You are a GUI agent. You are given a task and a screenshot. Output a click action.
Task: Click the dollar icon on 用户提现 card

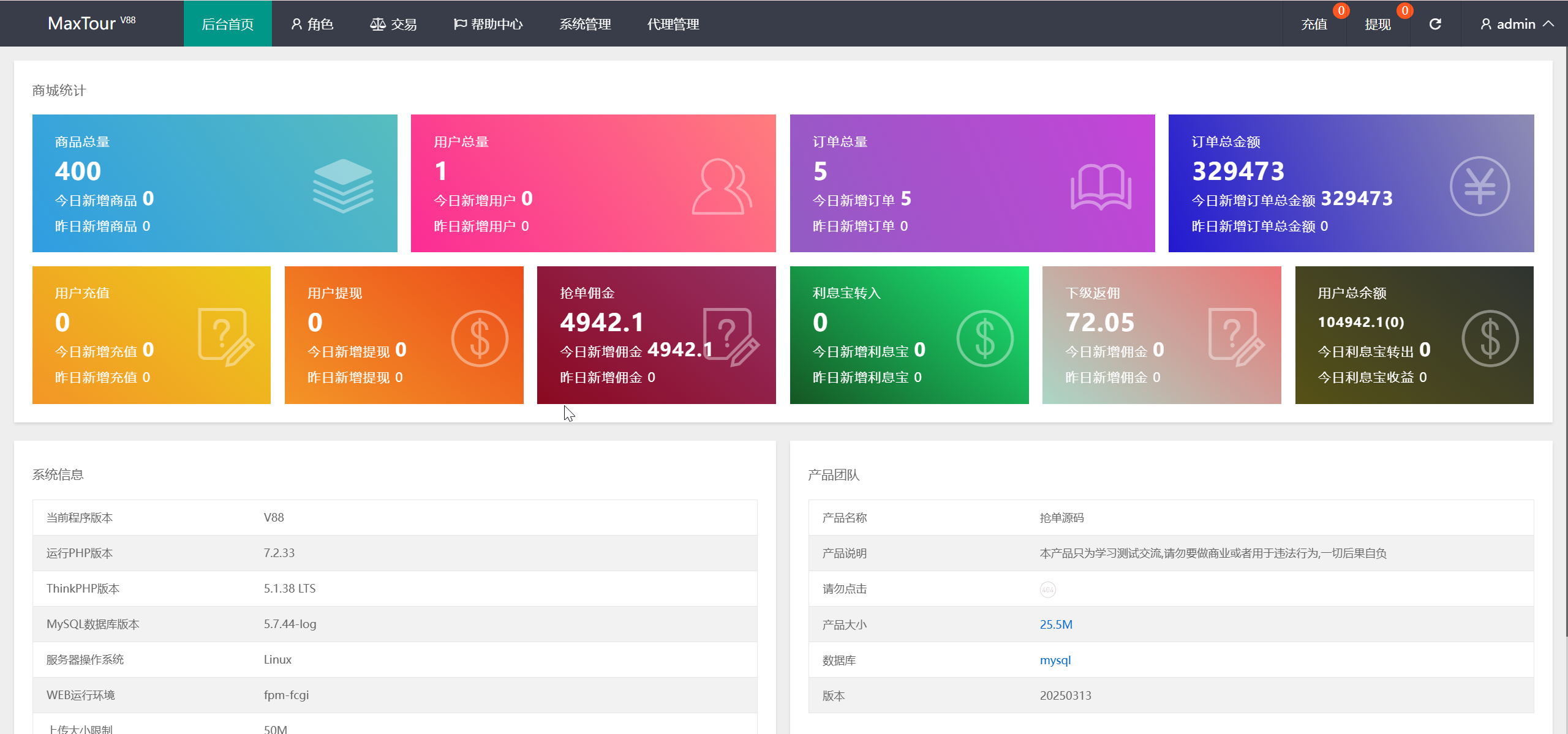[x=480, y=338]
